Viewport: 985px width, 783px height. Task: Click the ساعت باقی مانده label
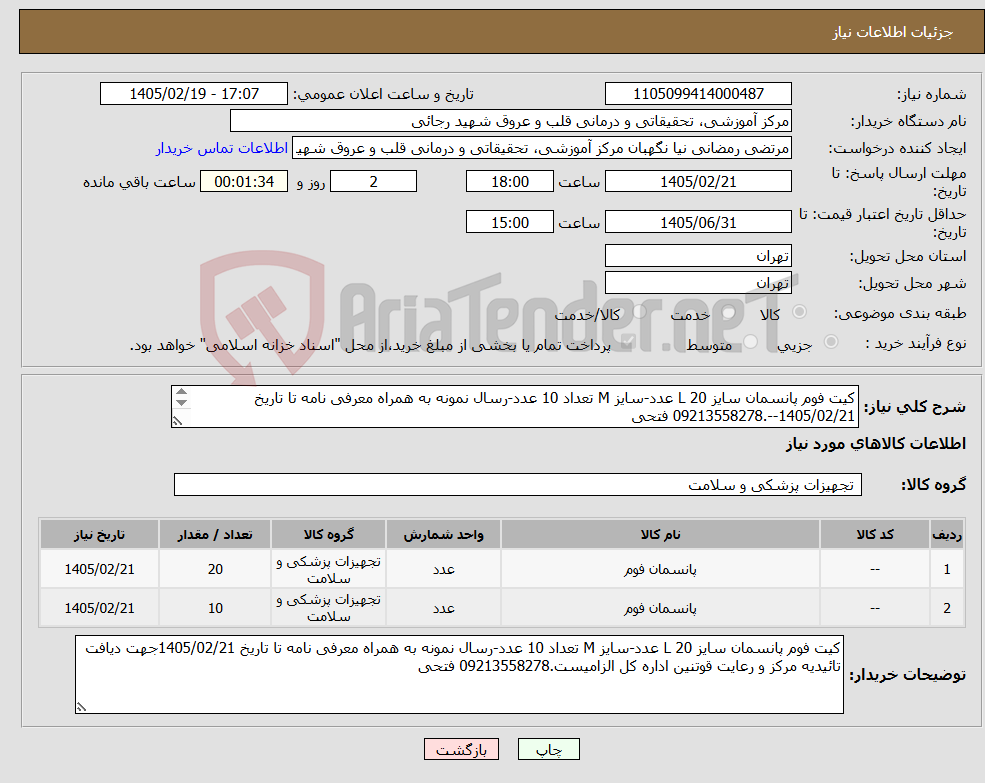point(139,182)
